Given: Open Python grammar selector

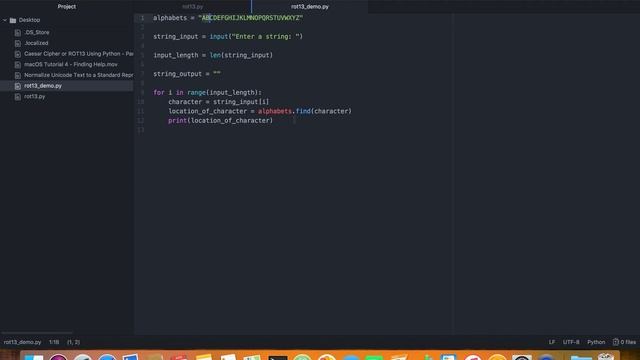Looking at the screenshot, I should pyautogui.click(x=596, y=342).
